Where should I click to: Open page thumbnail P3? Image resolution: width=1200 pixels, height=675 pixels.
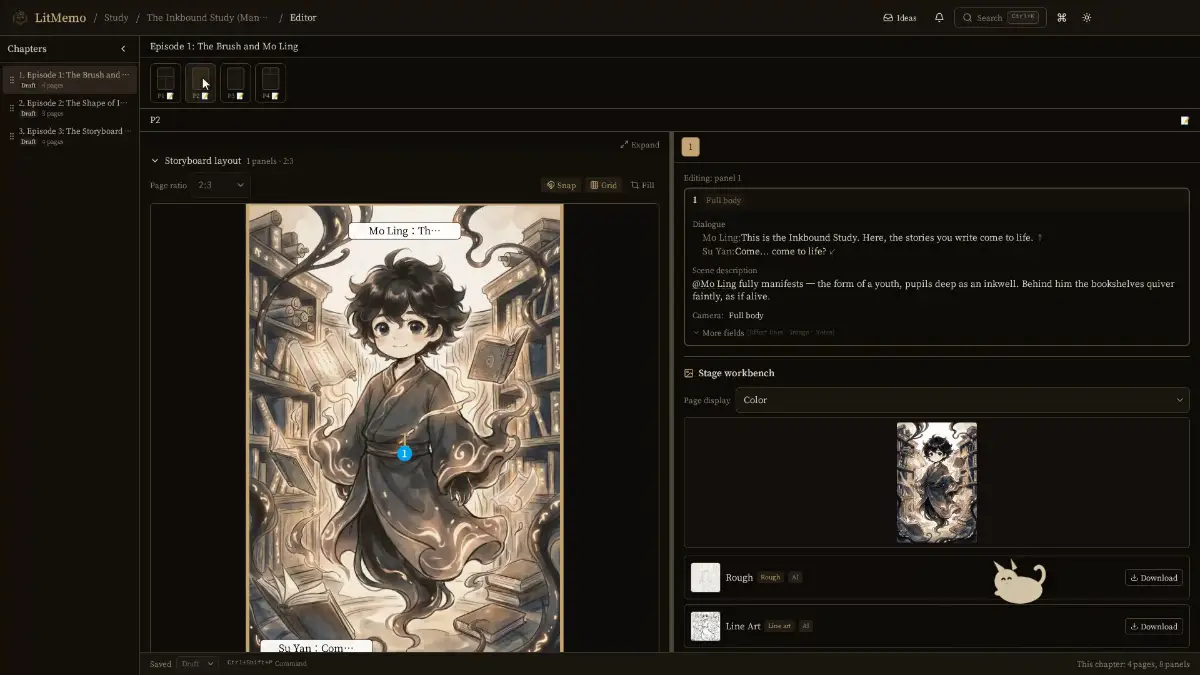tap(235, 83)
